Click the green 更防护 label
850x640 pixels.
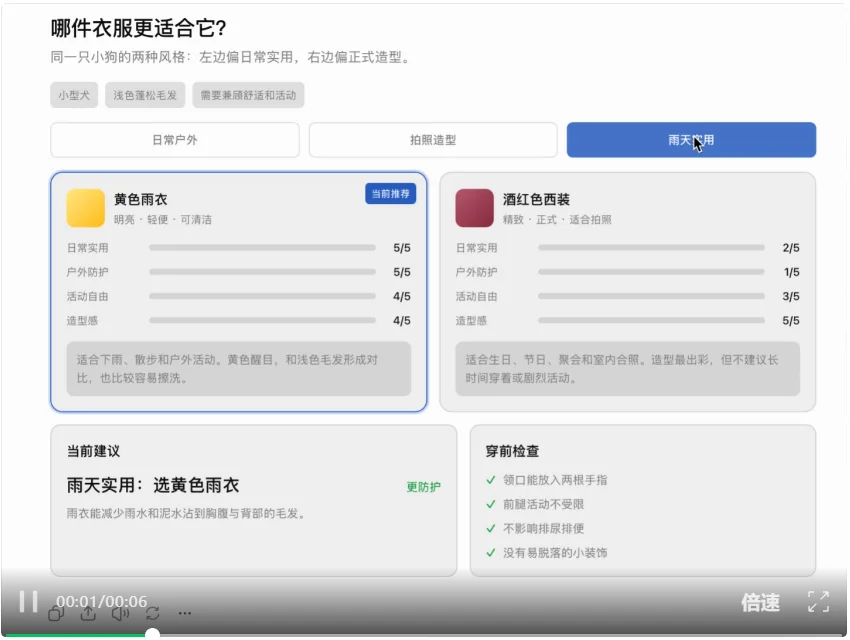click(423, 487)
